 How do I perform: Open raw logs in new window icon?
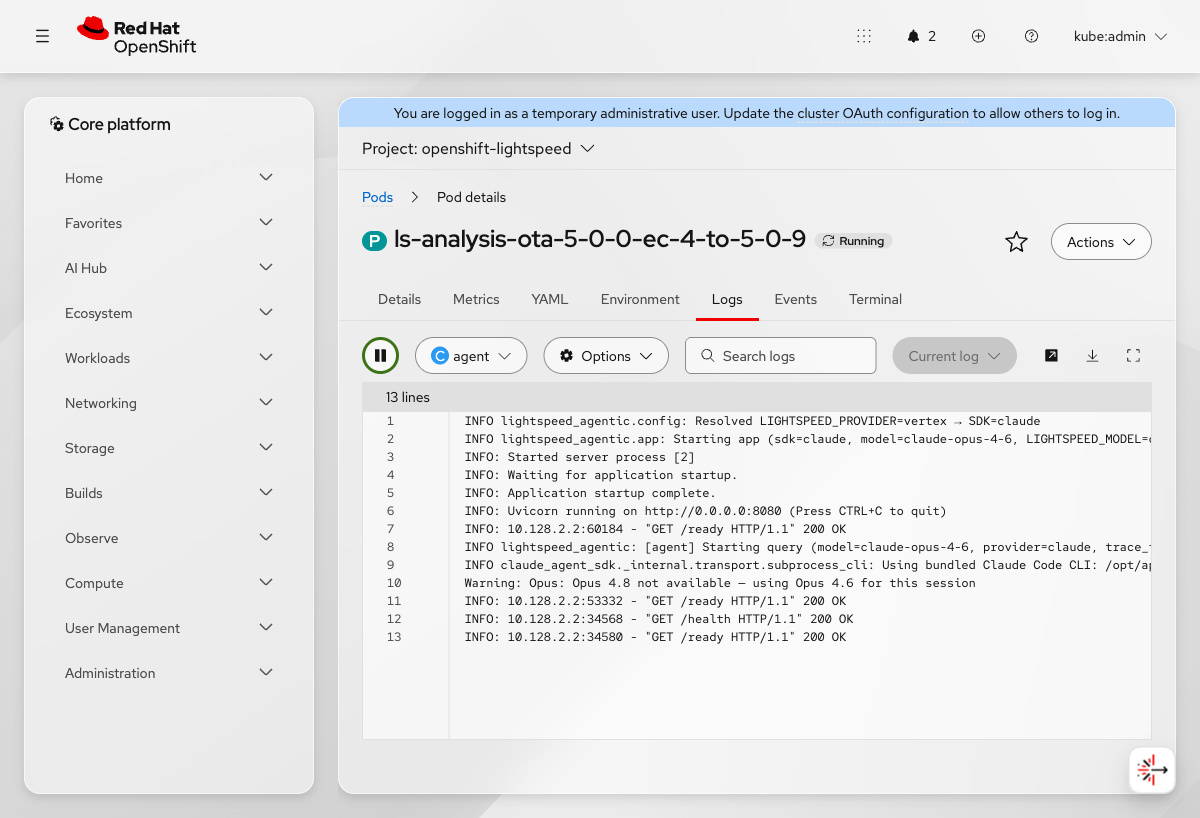coord(1051,356)
